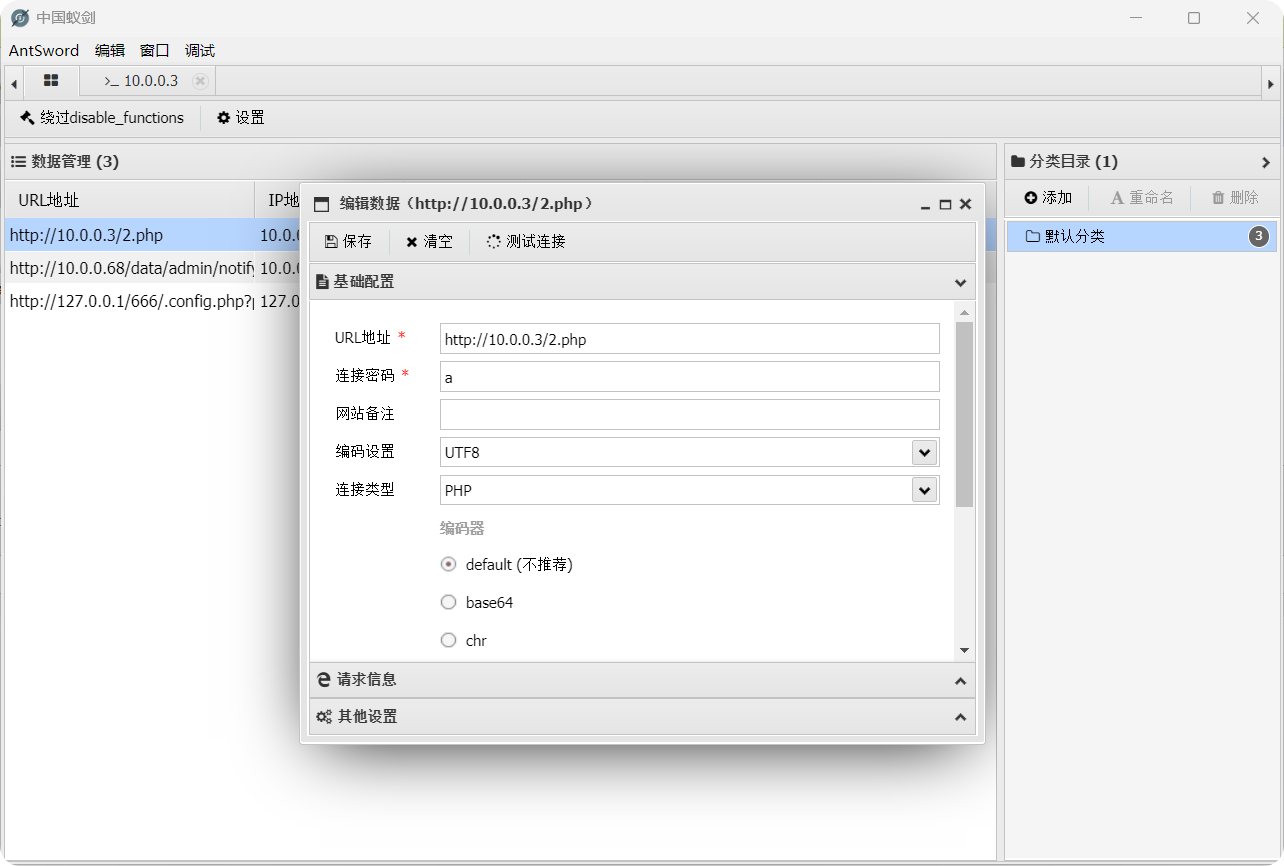This screenshot has height=866, width=1284.
Task: Expand the 请求信息 section
Action: tap(642, 680)
